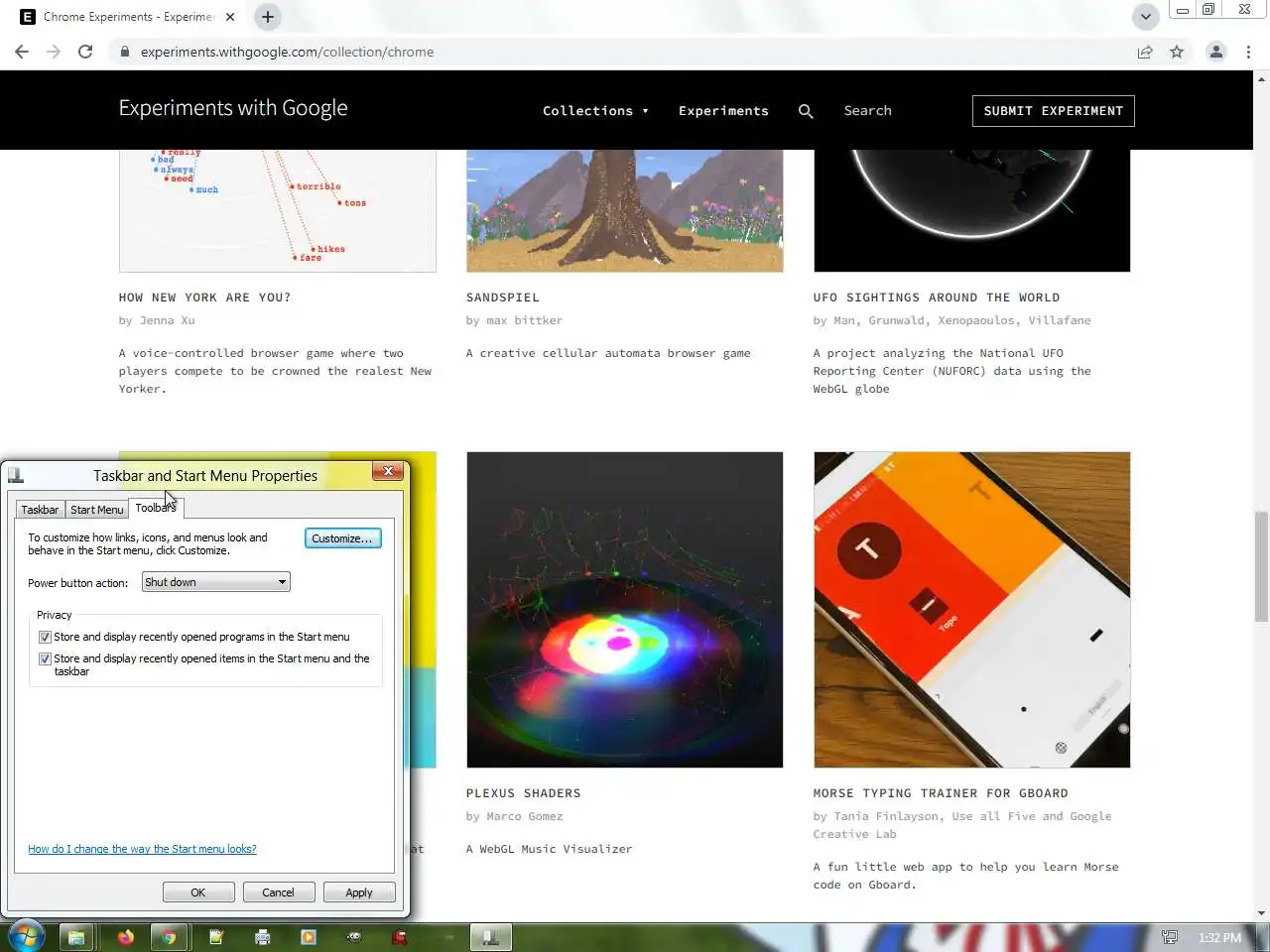
Task: Click the scrollbar down arrow
Action: [x=1262, y=912]
